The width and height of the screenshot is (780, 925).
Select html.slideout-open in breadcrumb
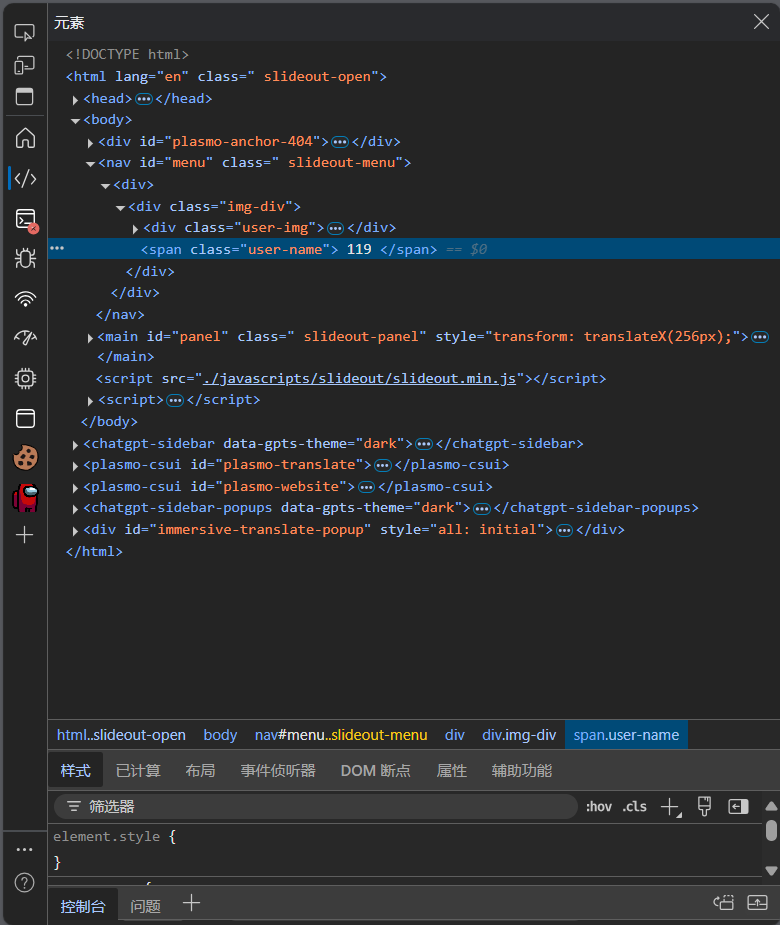(121, 735)
